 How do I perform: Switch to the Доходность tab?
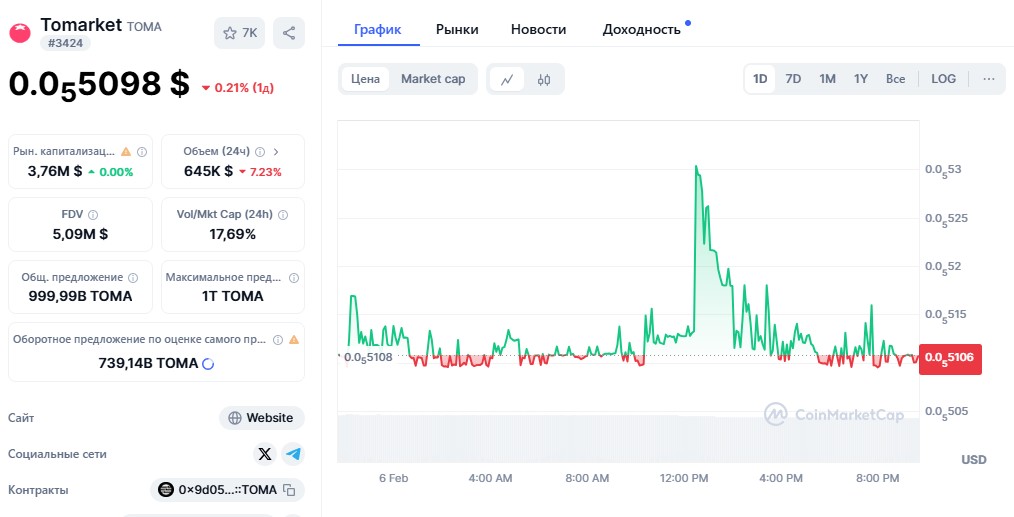pyautogui.click(x=642, y=29)
